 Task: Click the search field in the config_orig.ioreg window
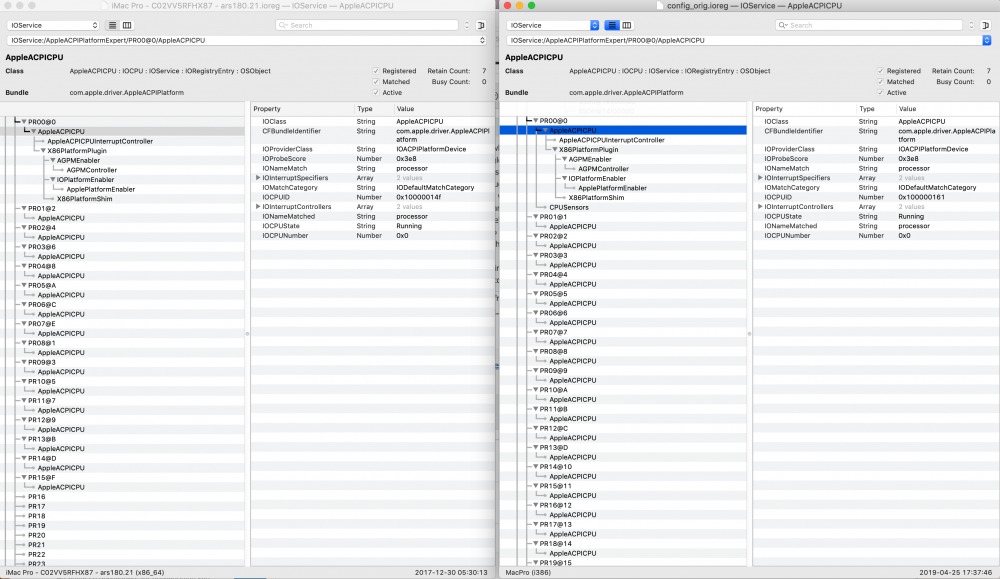tap(869, 26)
